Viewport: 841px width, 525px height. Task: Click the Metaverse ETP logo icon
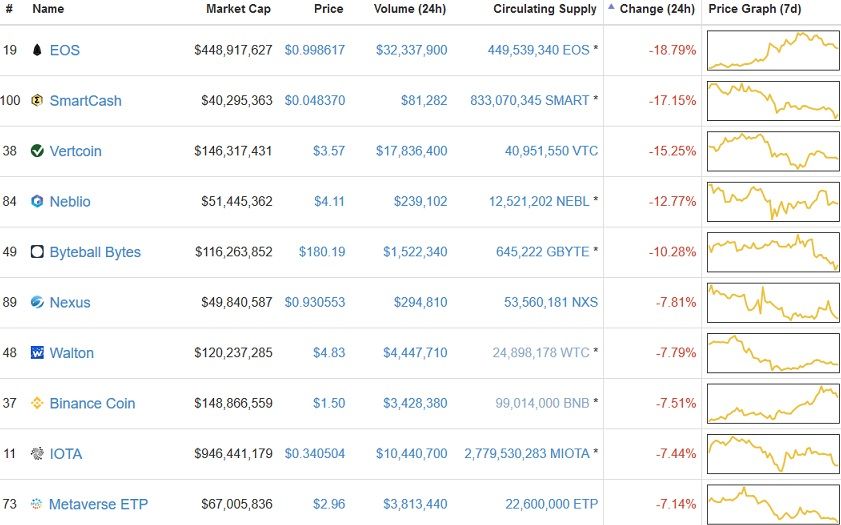(x=37, y=504)
